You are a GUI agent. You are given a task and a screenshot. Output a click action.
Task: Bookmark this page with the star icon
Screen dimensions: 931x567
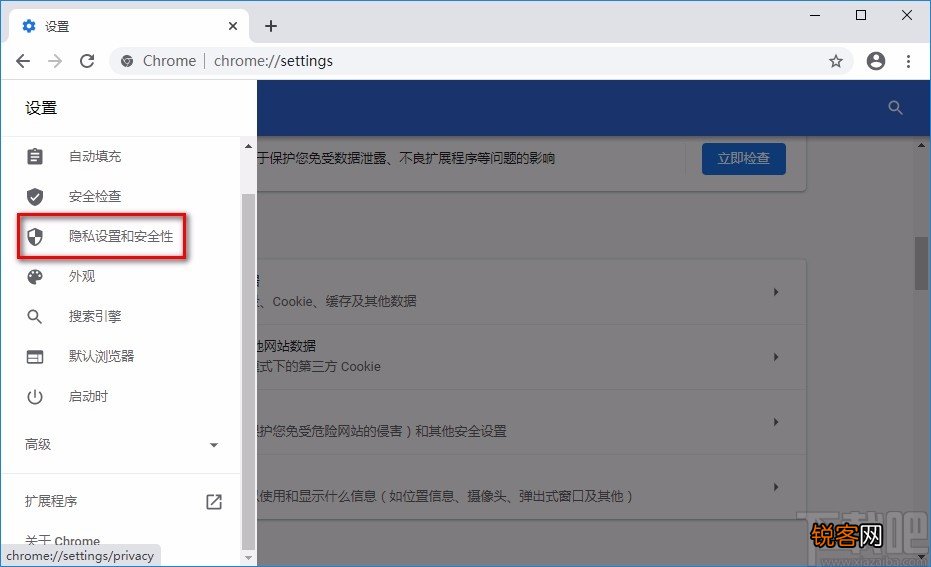pos(836,61)
